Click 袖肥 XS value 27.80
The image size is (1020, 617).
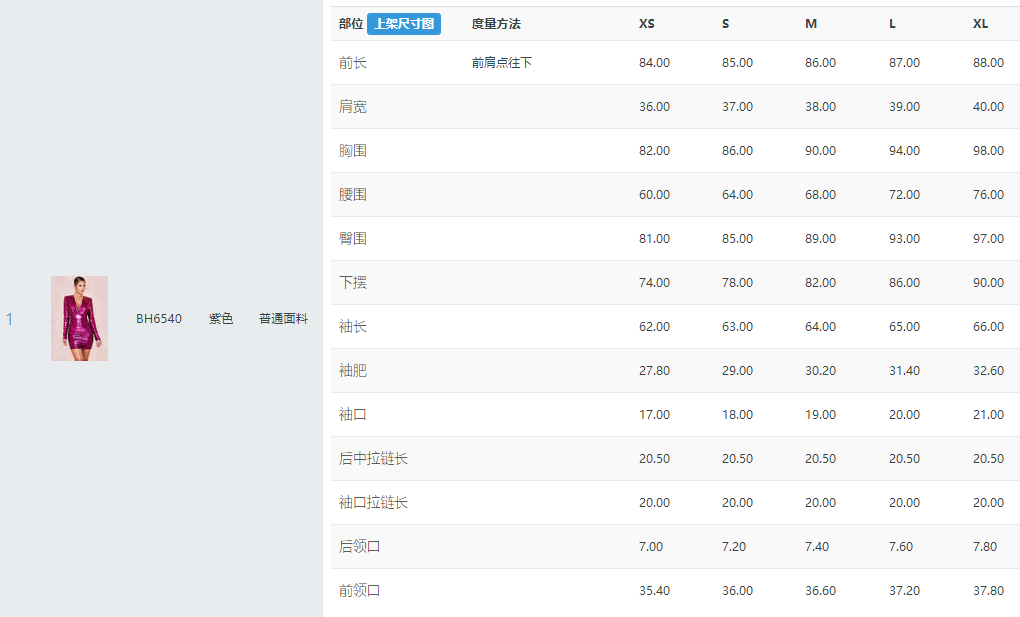pyautogui.click(x=654, y=371)
